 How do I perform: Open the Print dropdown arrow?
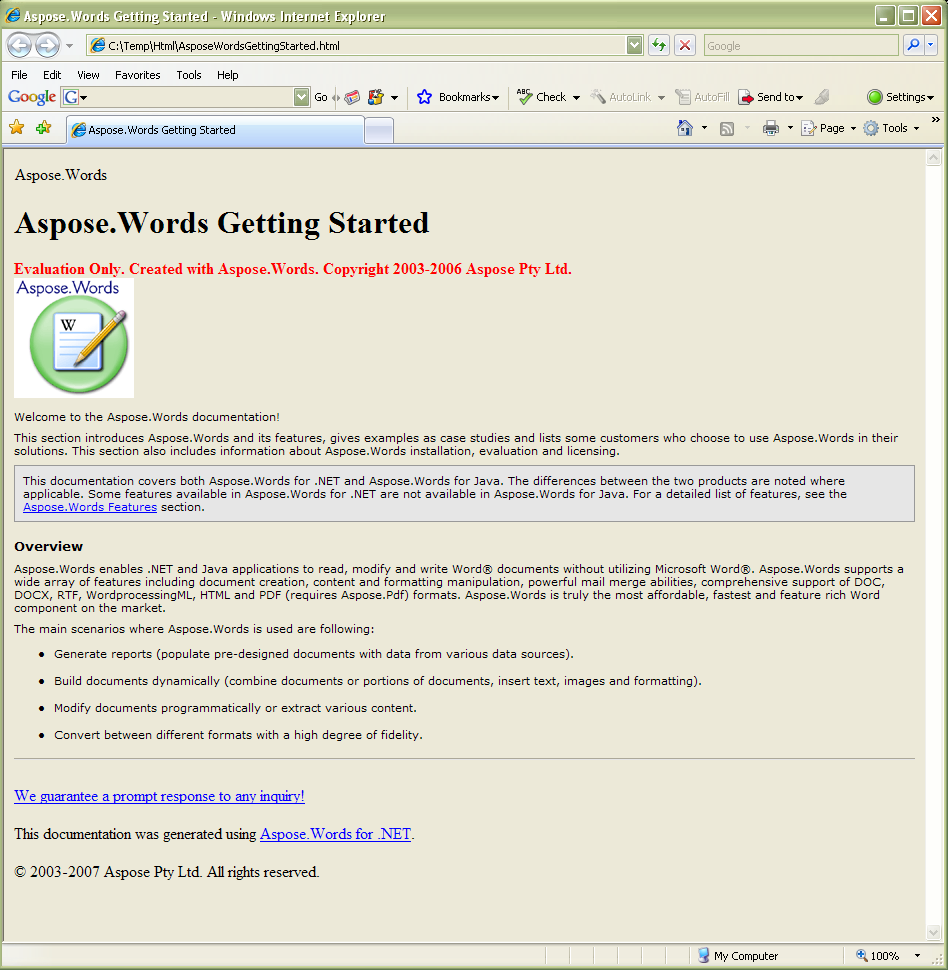790,128
